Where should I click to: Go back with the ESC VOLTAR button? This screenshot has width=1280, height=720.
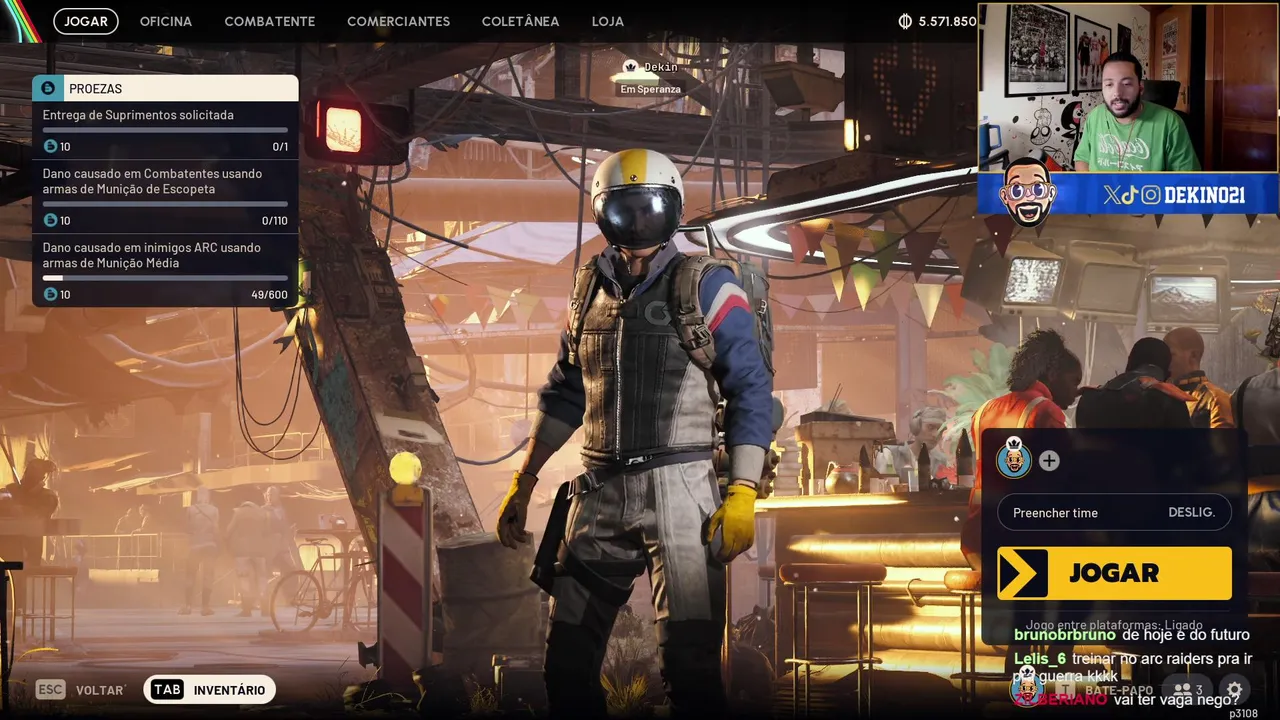(80, 690)
